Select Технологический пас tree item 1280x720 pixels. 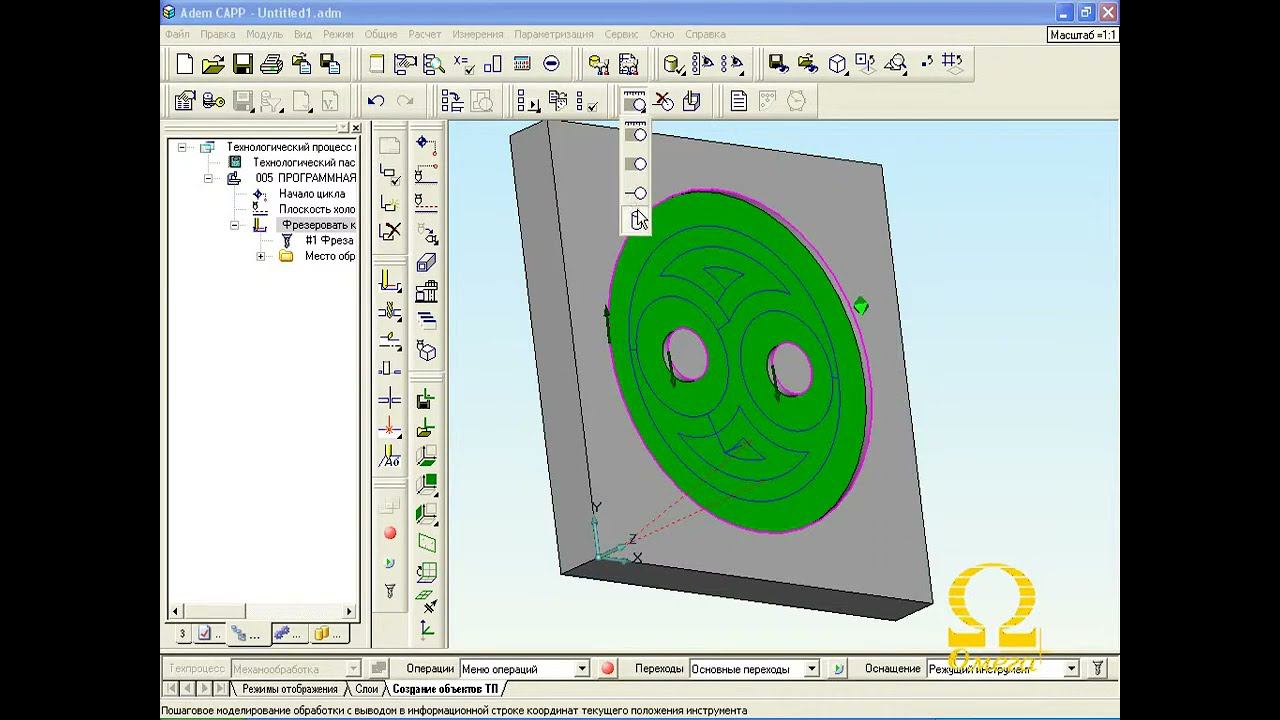(x=304, y=162)
